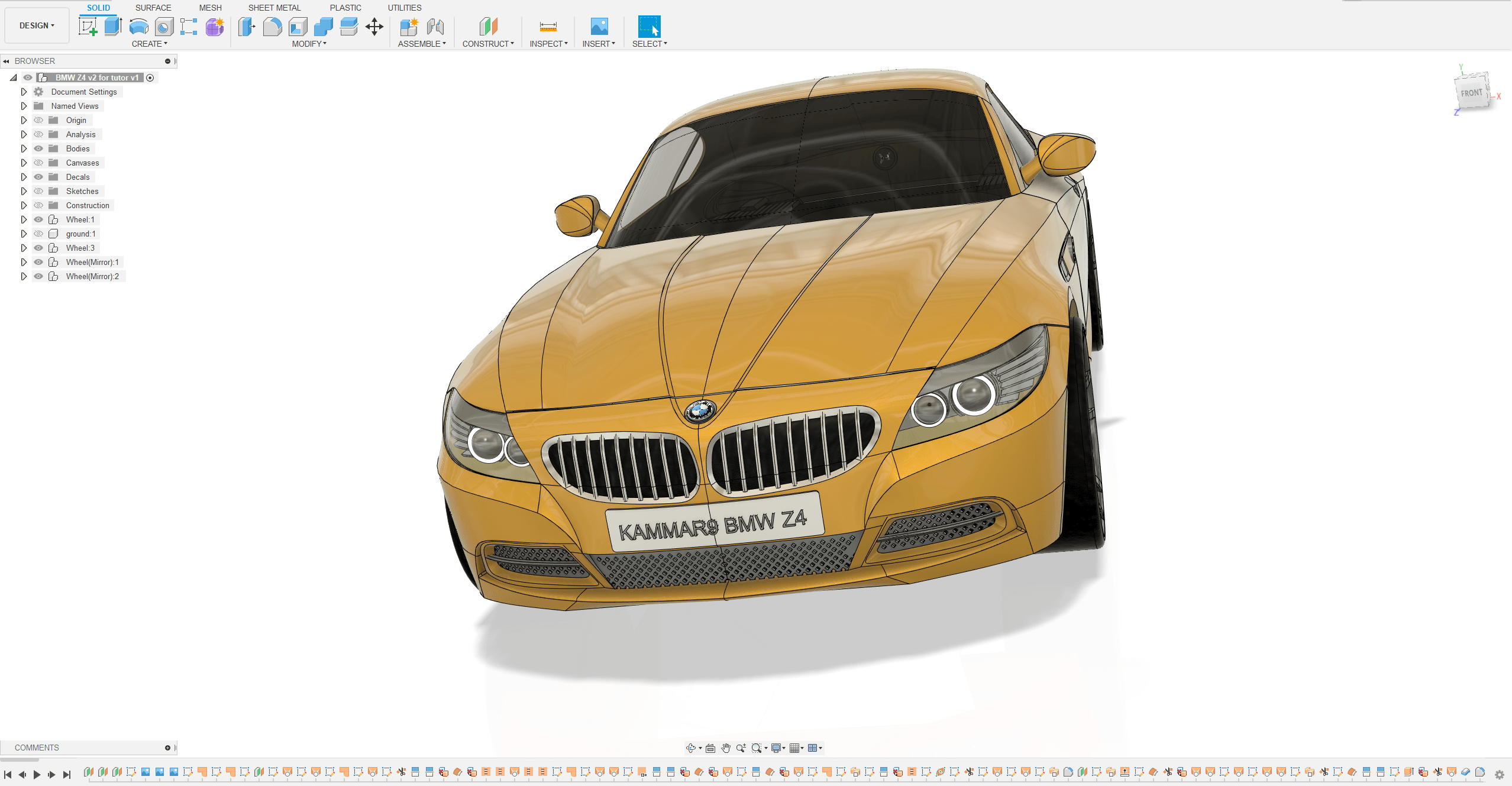Expand the Construction folder

(x=24, y=205)
